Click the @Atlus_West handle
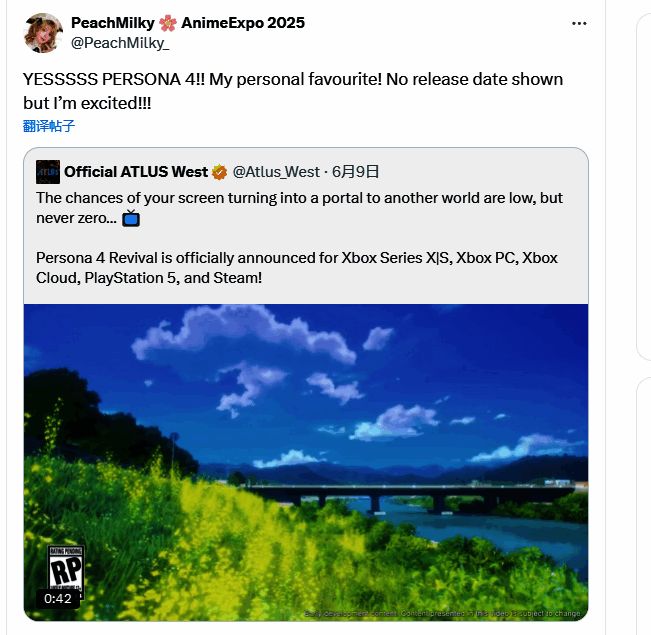This screenshot has height=635, width=651. (276, 172)
